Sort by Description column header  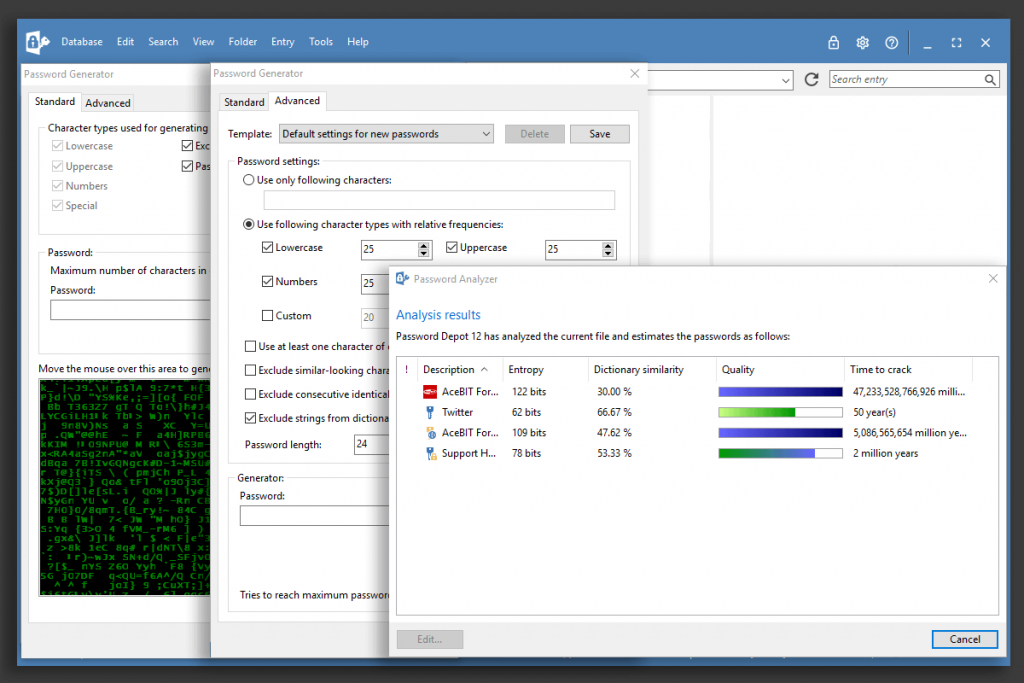point(460,370)
